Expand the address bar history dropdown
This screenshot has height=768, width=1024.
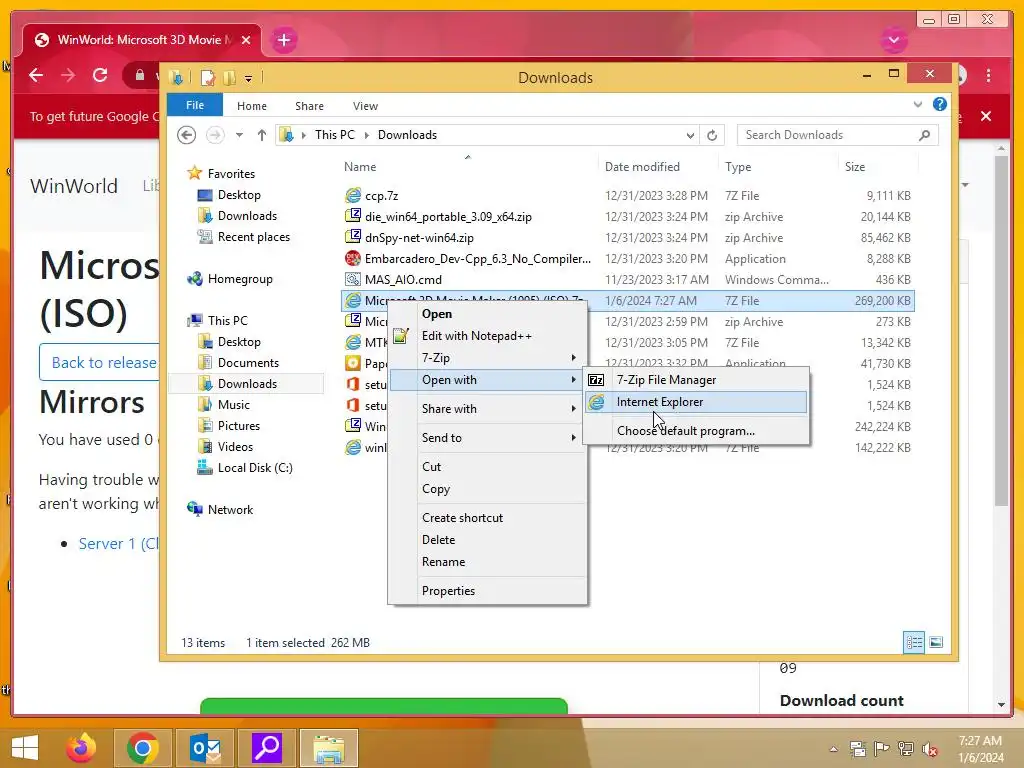690,135
